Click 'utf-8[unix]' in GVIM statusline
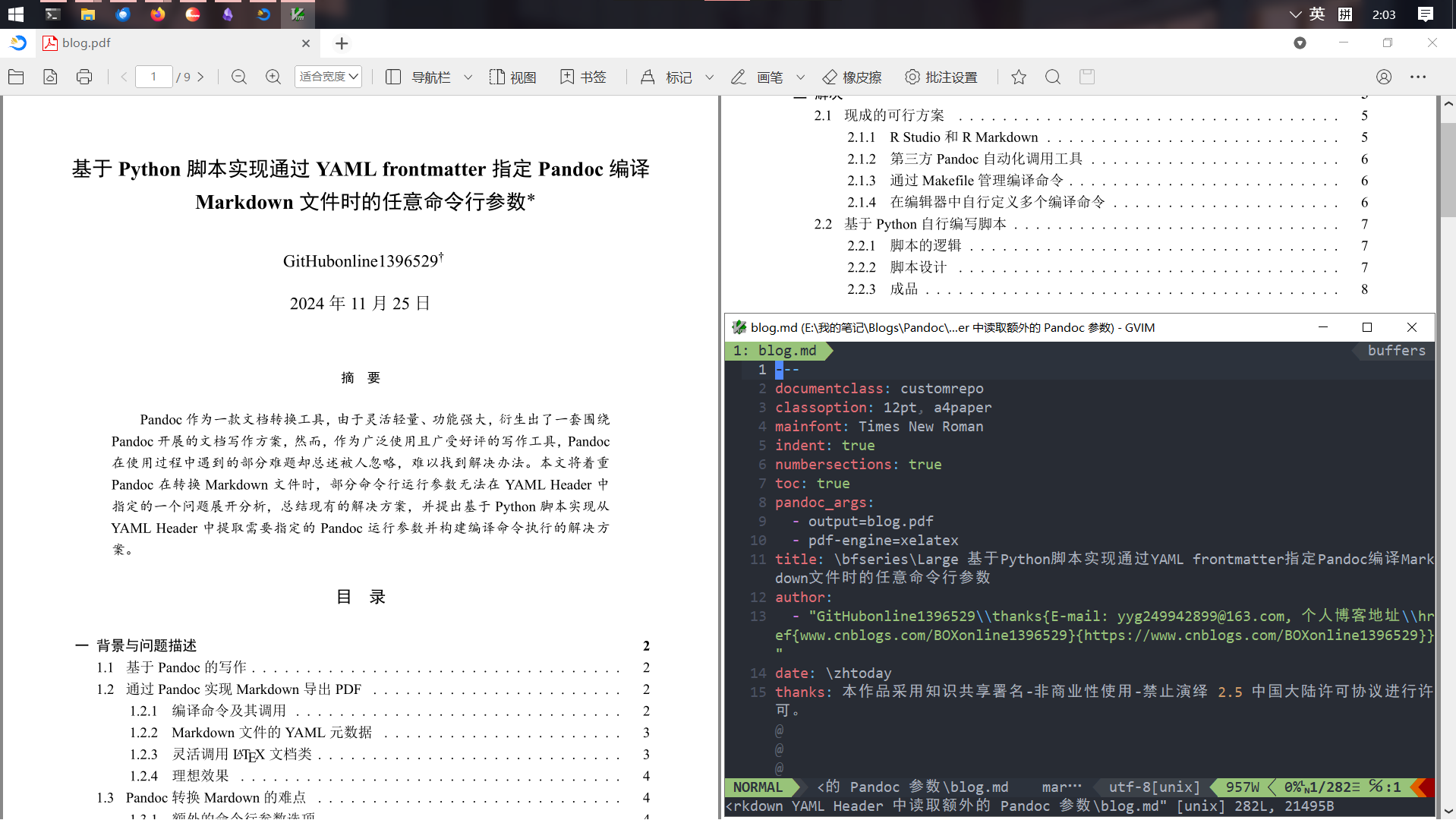The height and width of the screenshot is (820, 1456). [1155, 787]
